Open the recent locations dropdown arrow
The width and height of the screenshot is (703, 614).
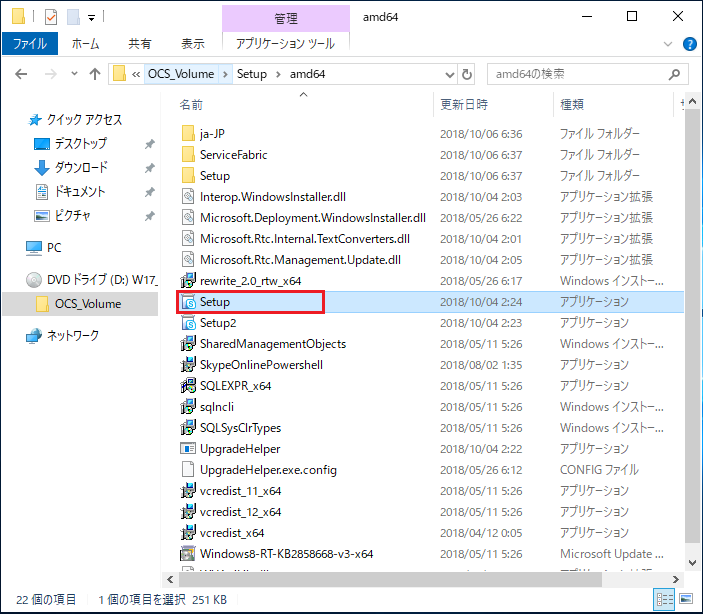click(74, 74)
